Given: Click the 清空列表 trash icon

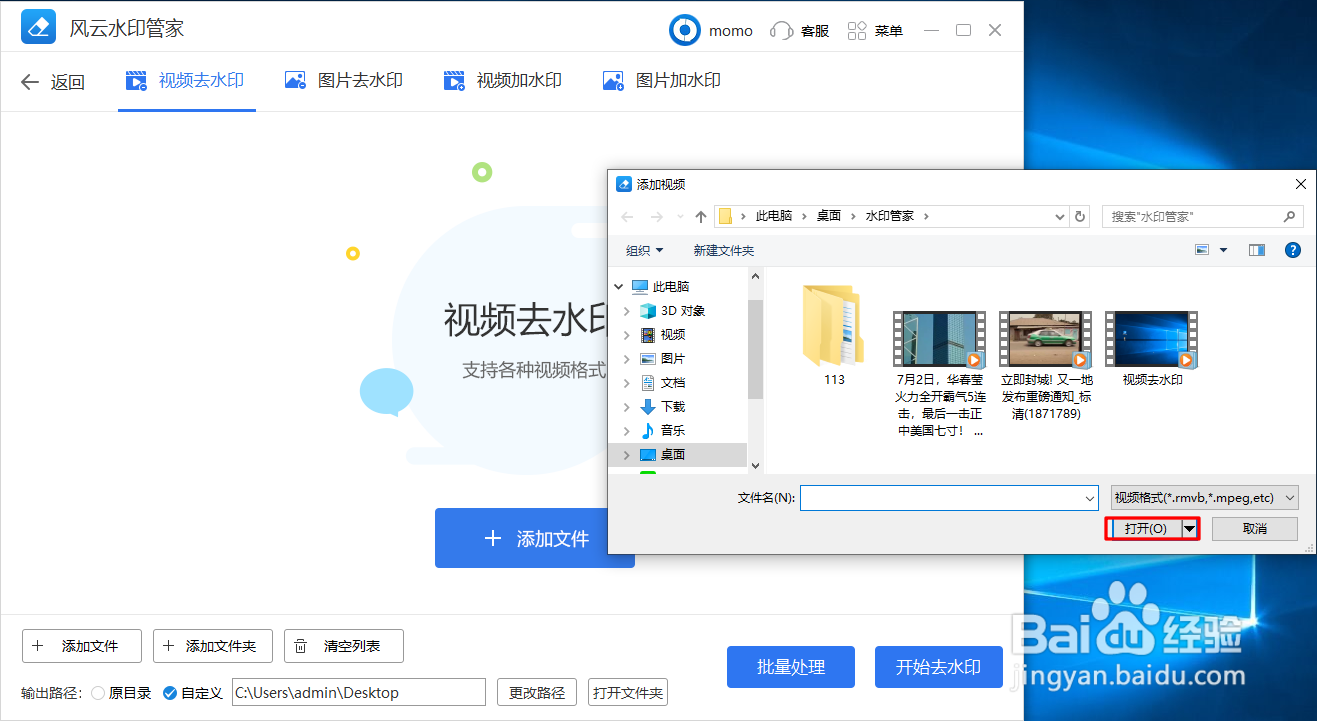Looking at the screenshot, I should 301,645.
